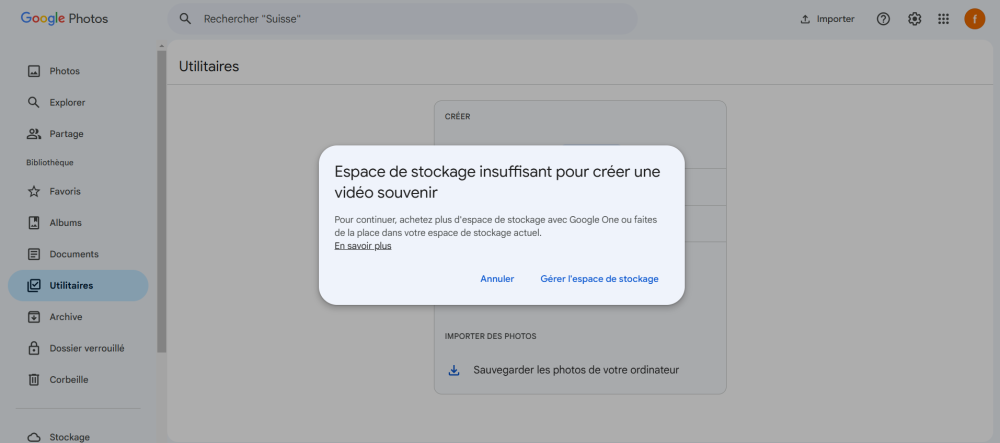
Task: Open the Google apps grid
Action: point(943,19)
